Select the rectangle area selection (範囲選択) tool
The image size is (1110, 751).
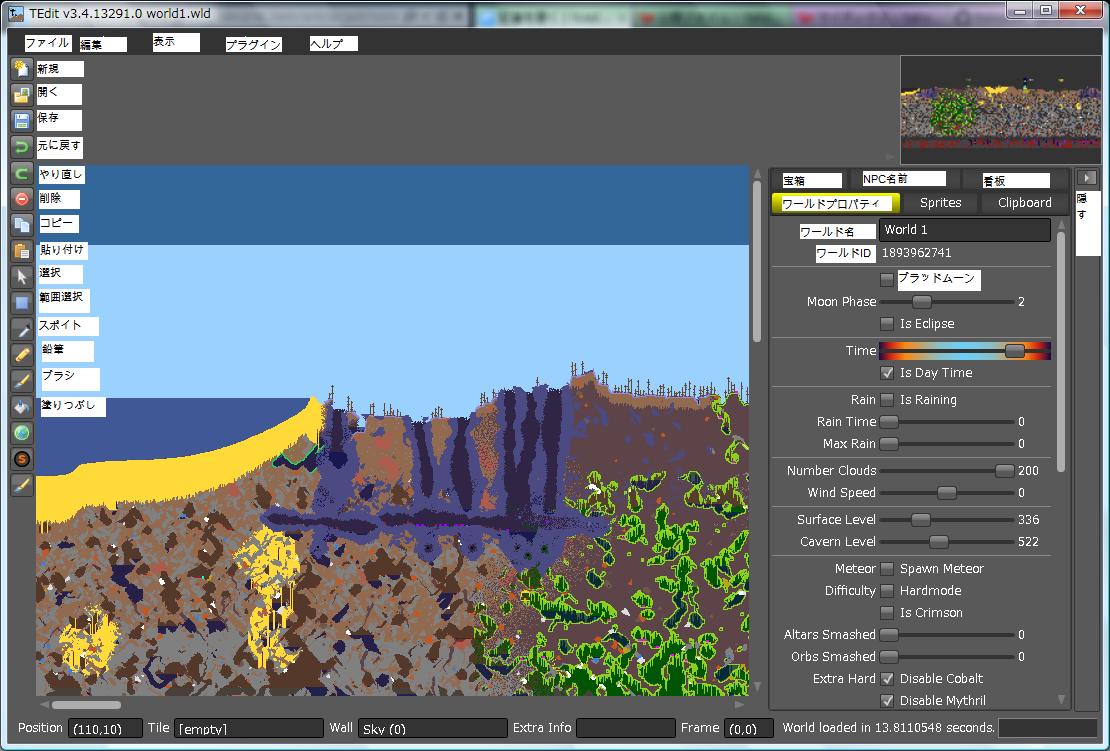[x=21, y=302]
